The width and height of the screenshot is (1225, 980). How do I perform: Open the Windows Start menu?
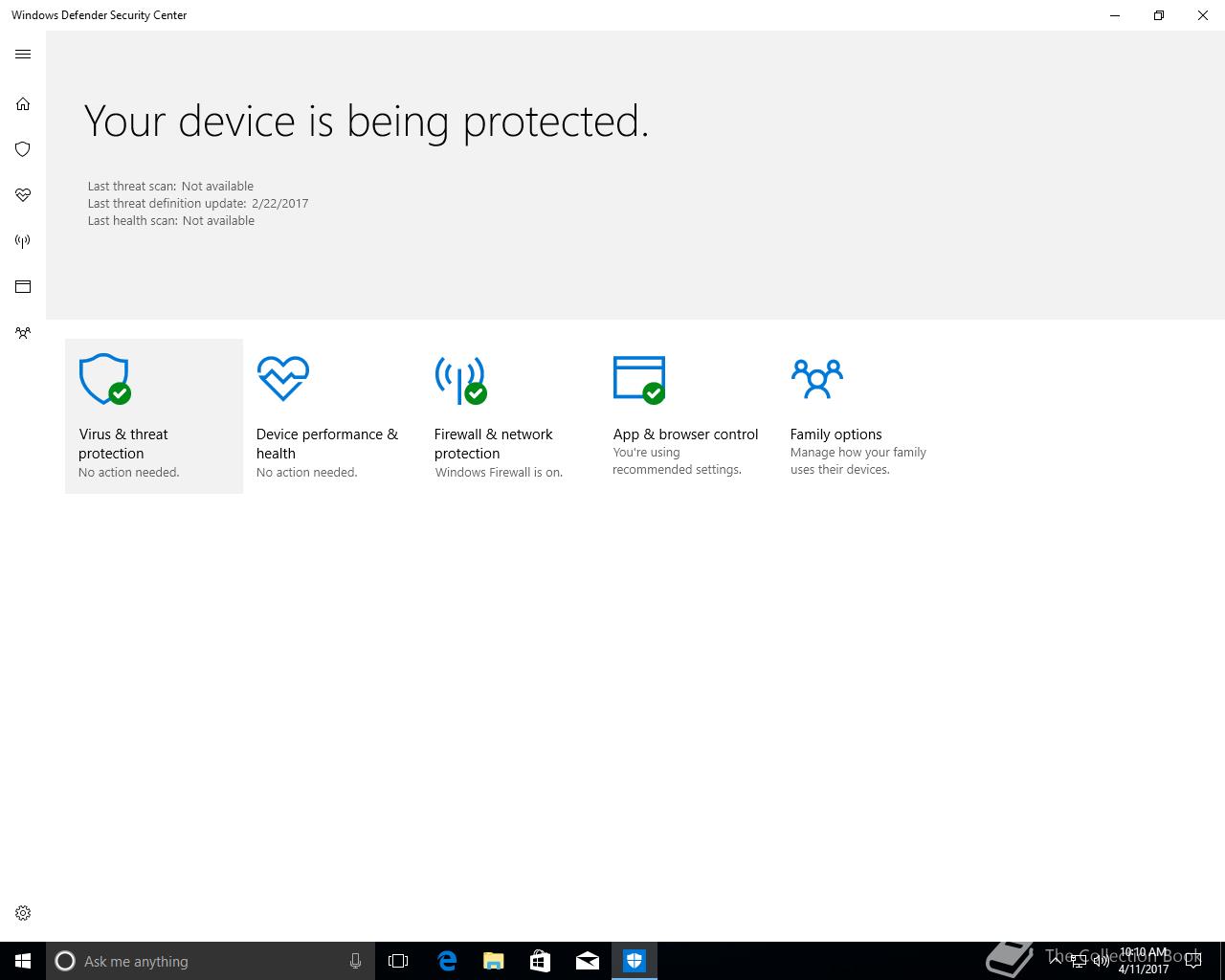pos(23,961)
